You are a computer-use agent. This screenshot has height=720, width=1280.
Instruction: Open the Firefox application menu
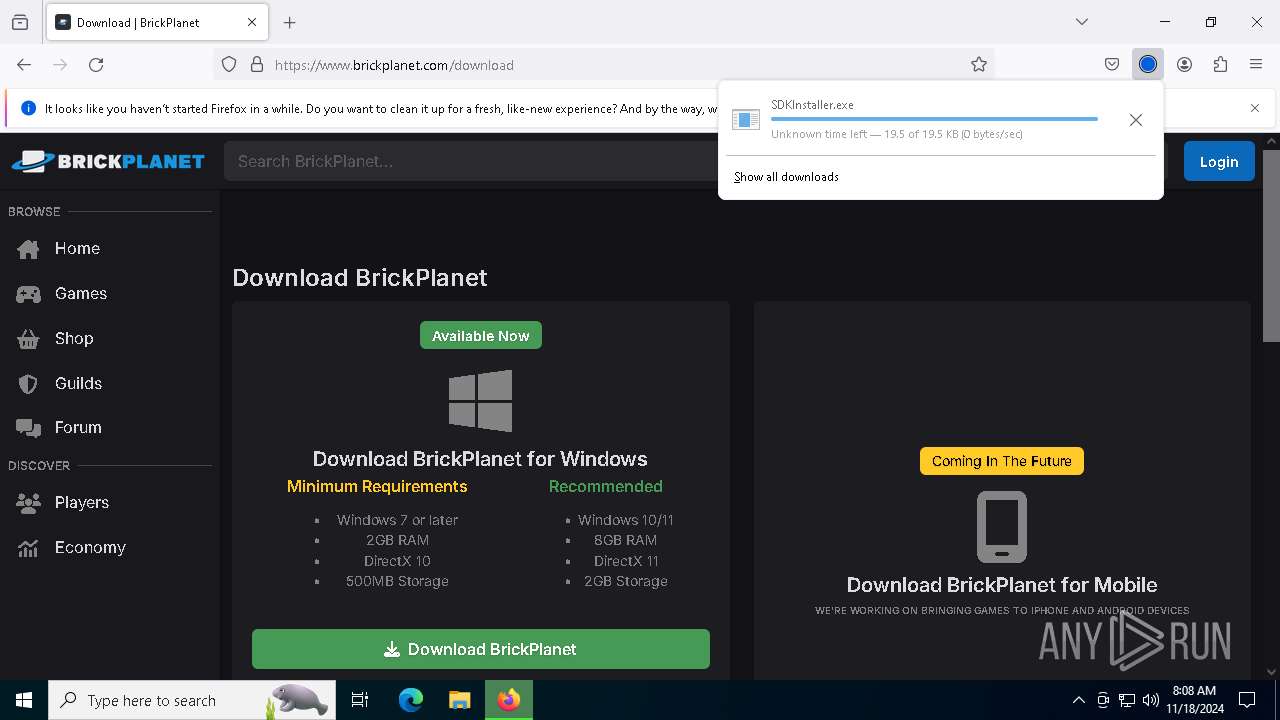pyautogui.click(x=1256, y=64)
